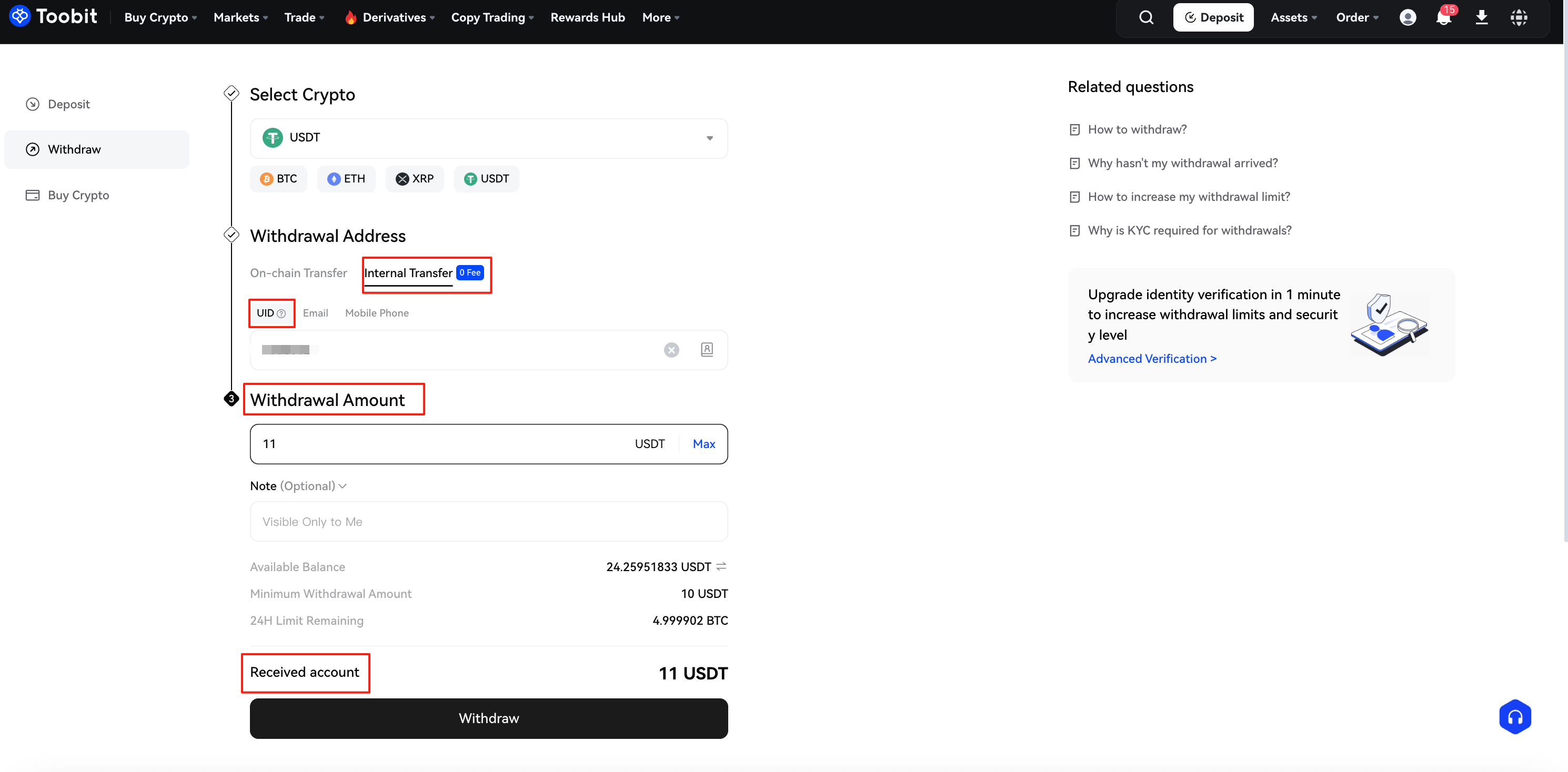1568x772 pixels.
Task: Select the UID address type option
Action: pos(266,313)
